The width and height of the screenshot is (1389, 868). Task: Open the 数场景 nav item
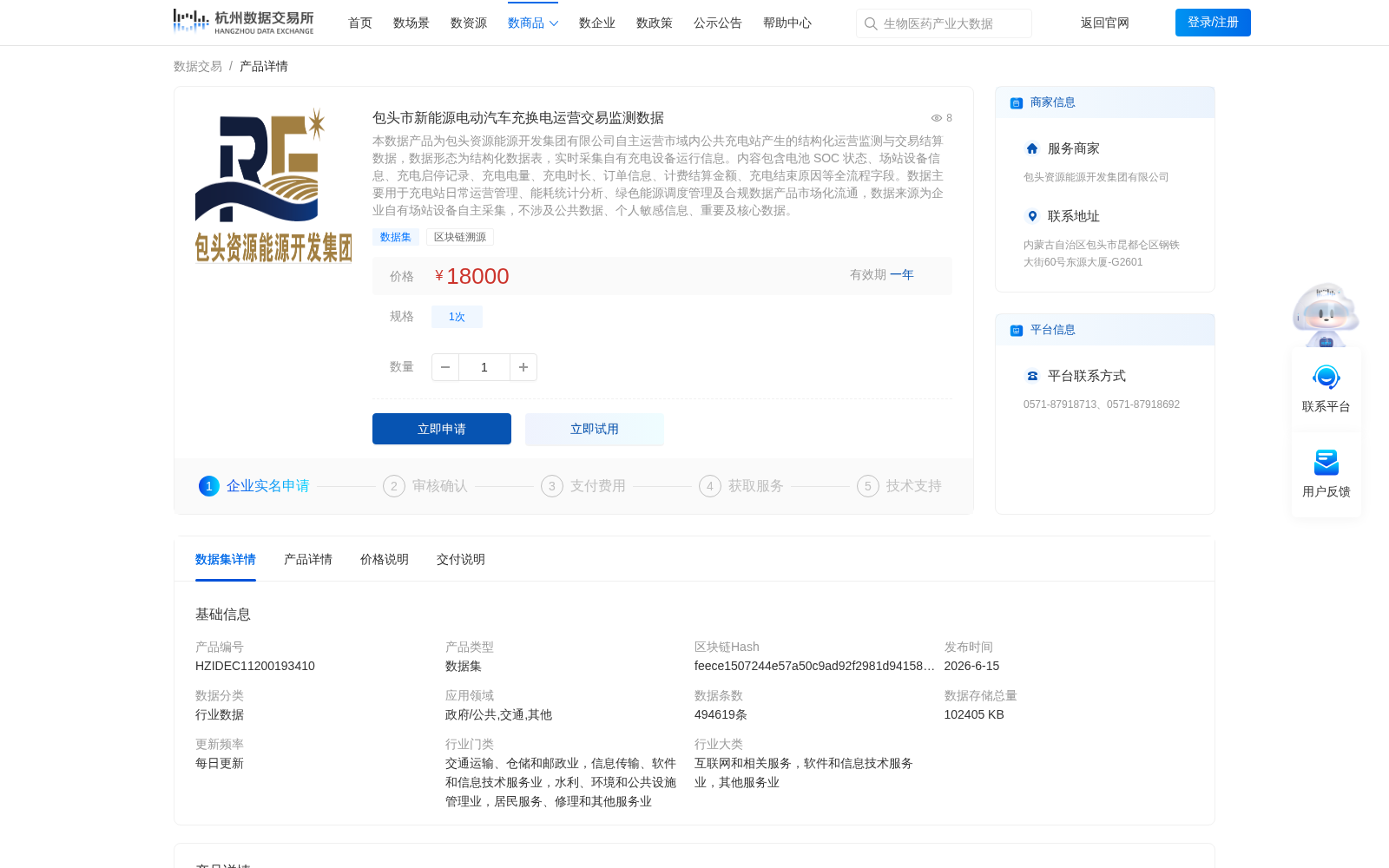coord(411,23)
